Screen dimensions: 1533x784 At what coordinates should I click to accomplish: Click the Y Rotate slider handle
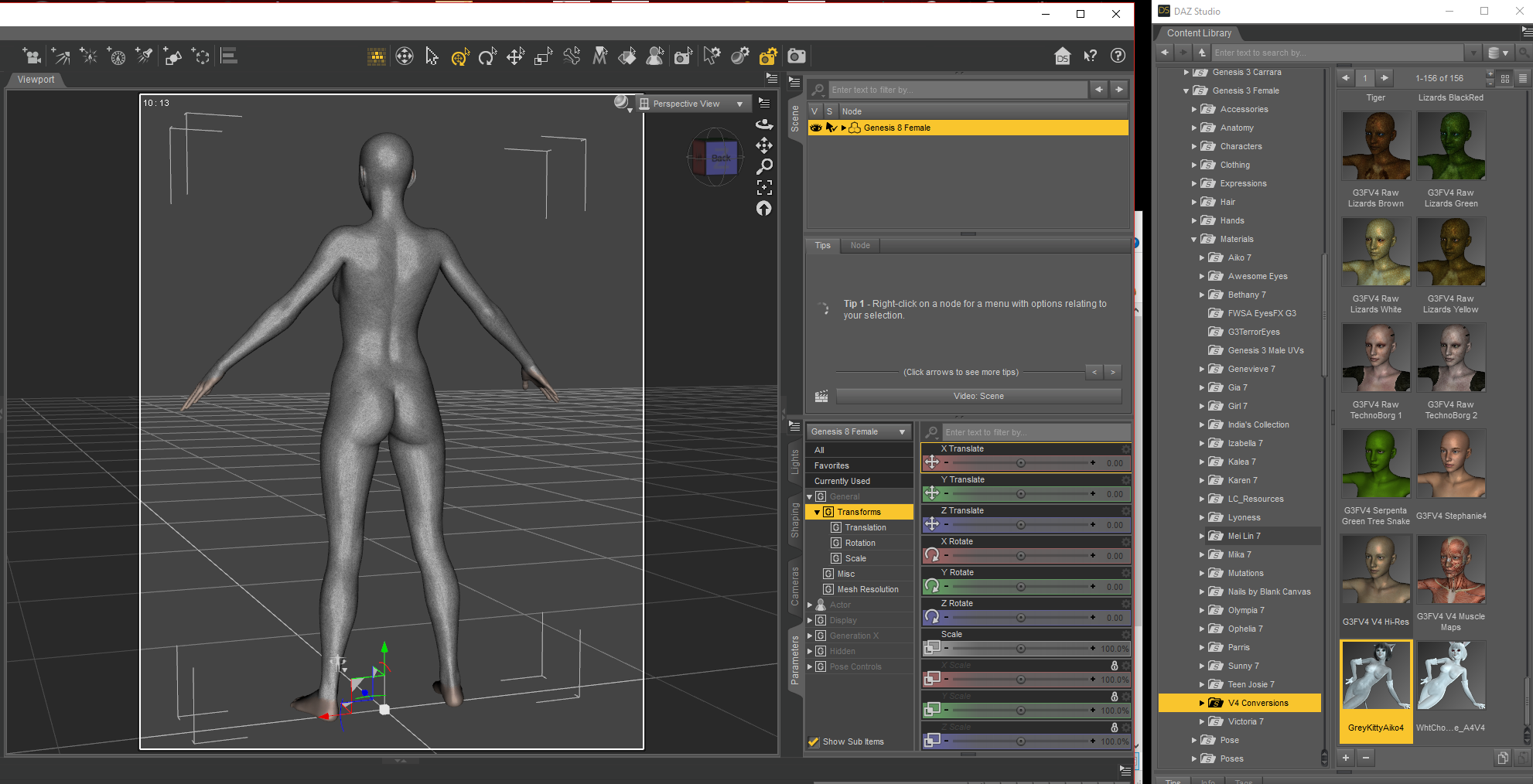click(x=1021, y=587)
